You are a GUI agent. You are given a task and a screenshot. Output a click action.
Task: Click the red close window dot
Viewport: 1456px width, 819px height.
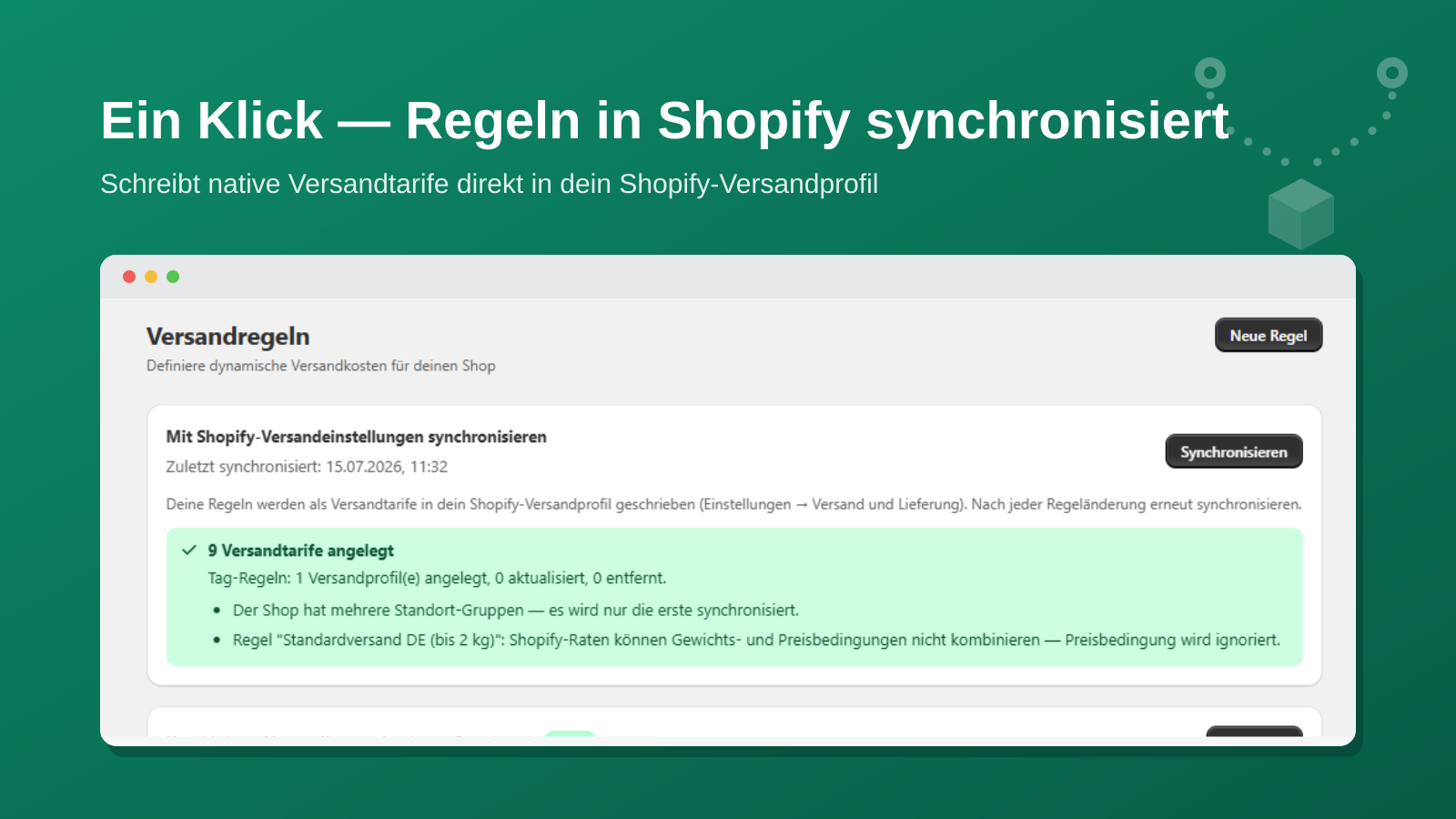[129, 277]
